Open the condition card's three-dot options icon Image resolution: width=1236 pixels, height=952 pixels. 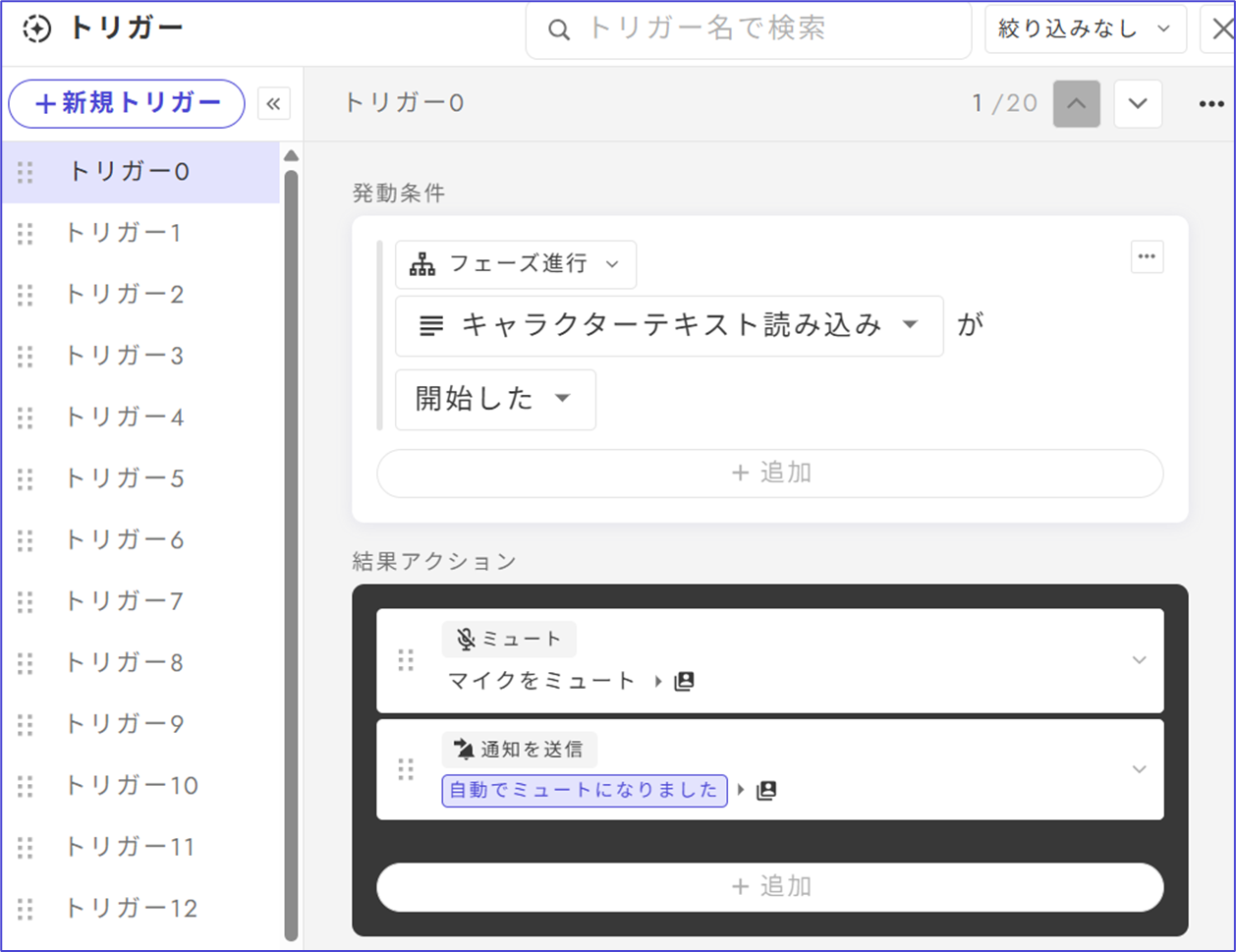tap(1147, 257)
